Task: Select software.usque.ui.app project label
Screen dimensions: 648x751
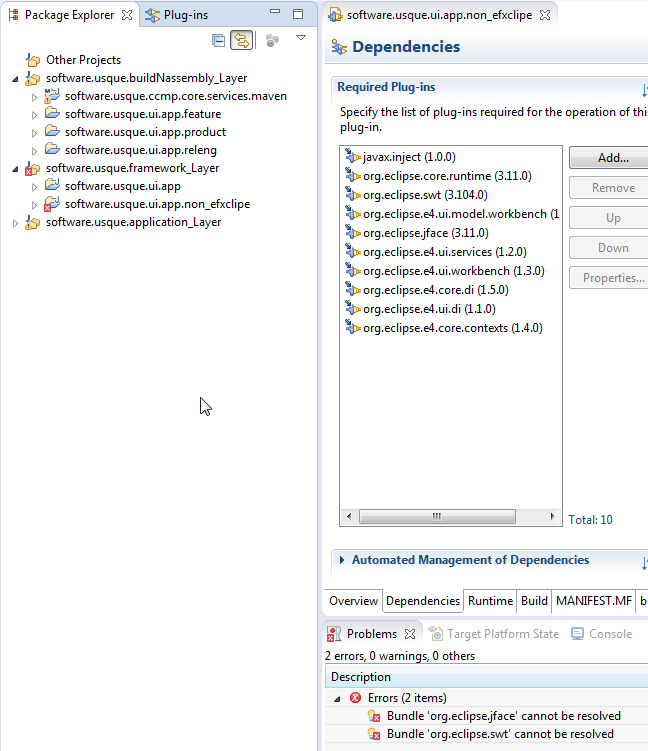Action: point(123,186)
